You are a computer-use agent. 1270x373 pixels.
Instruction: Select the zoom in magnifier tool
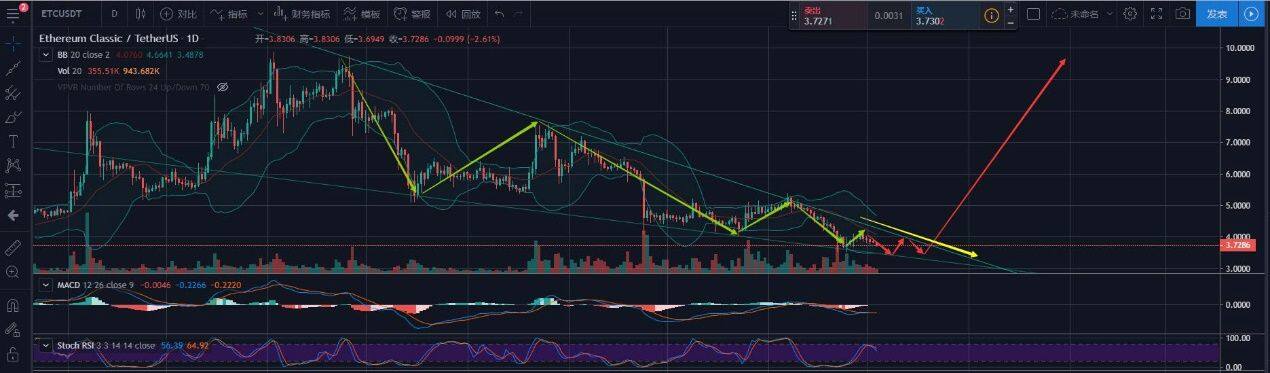[x=13, y=271]
